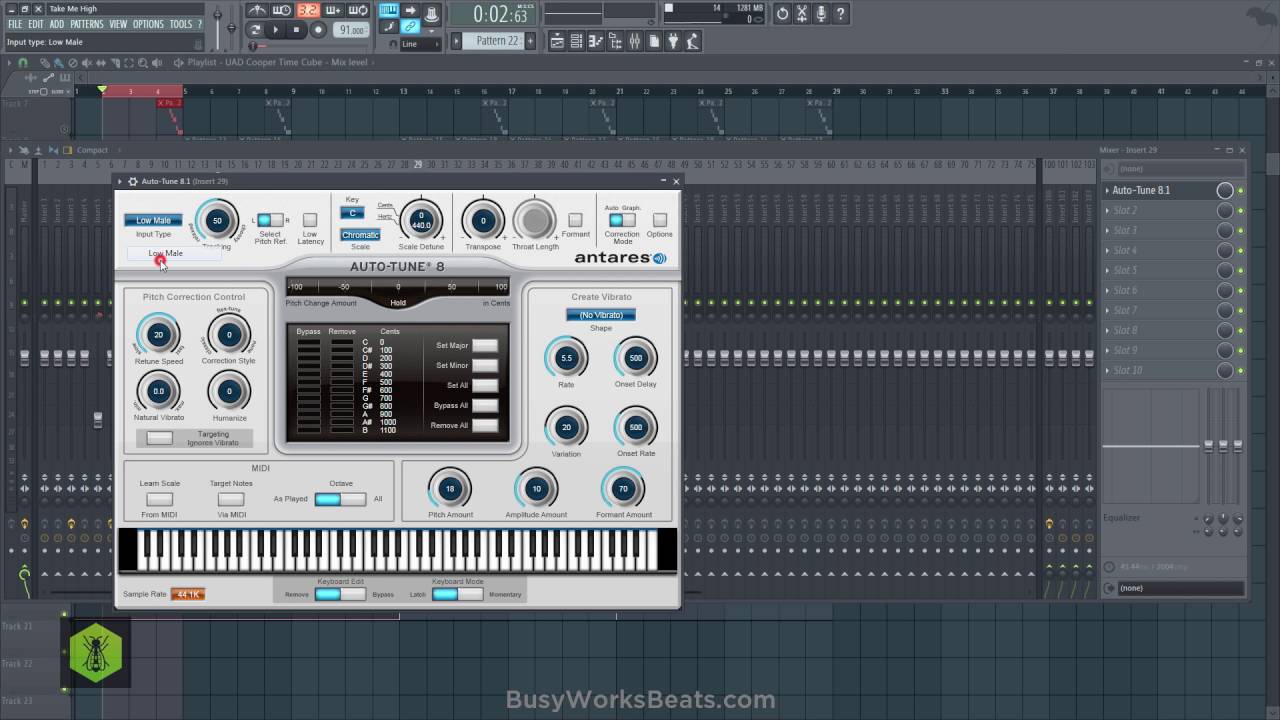Click the Set Major button

(x=485, y=345)
